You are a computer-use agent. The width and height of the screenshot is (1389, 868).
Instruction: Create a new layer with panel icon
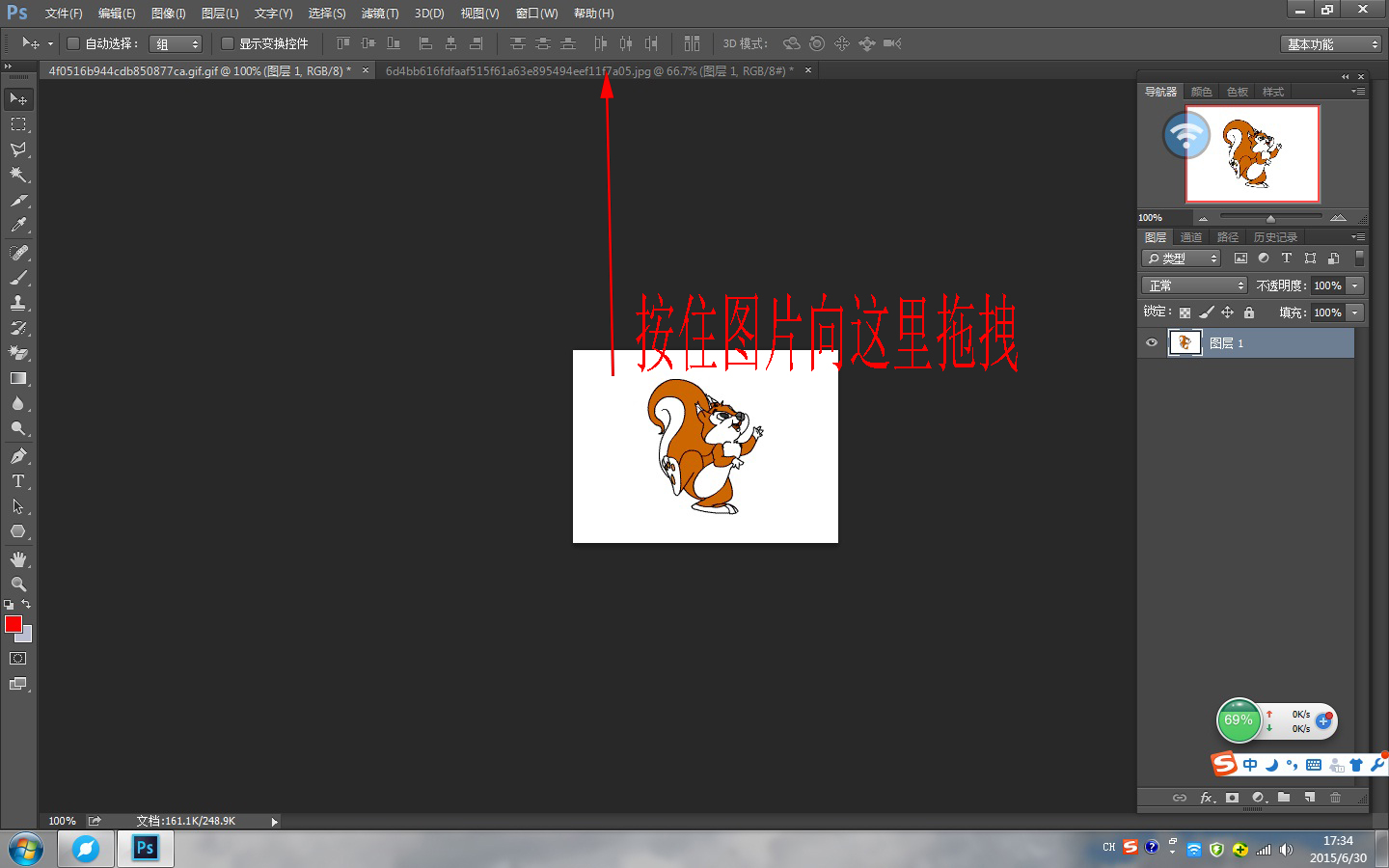[x=1310, y=798]
